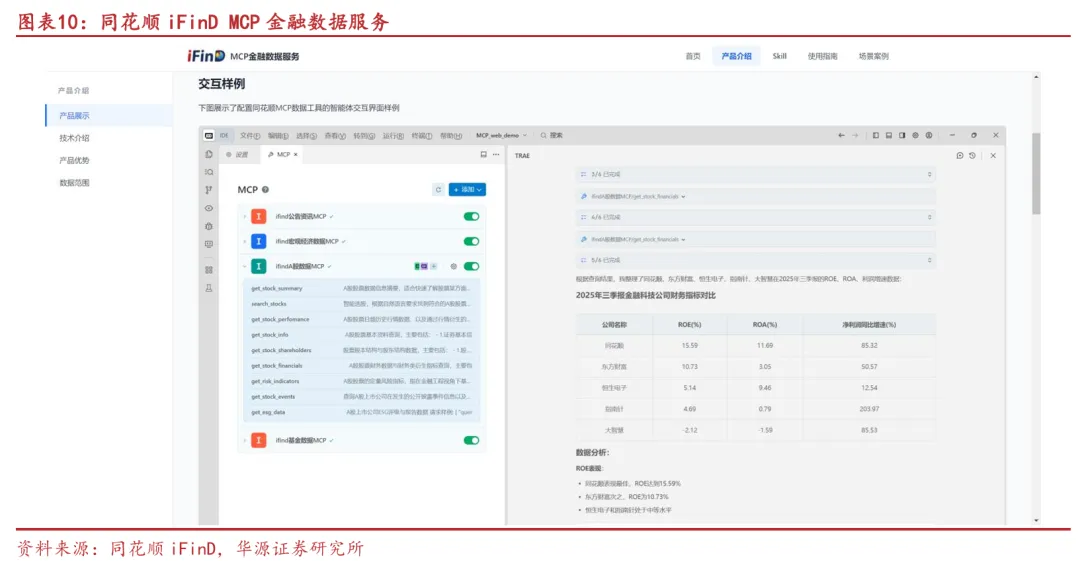Switch to the 设置 editor tab
The height and width of the screenshot is (561, 1080).
238,154
